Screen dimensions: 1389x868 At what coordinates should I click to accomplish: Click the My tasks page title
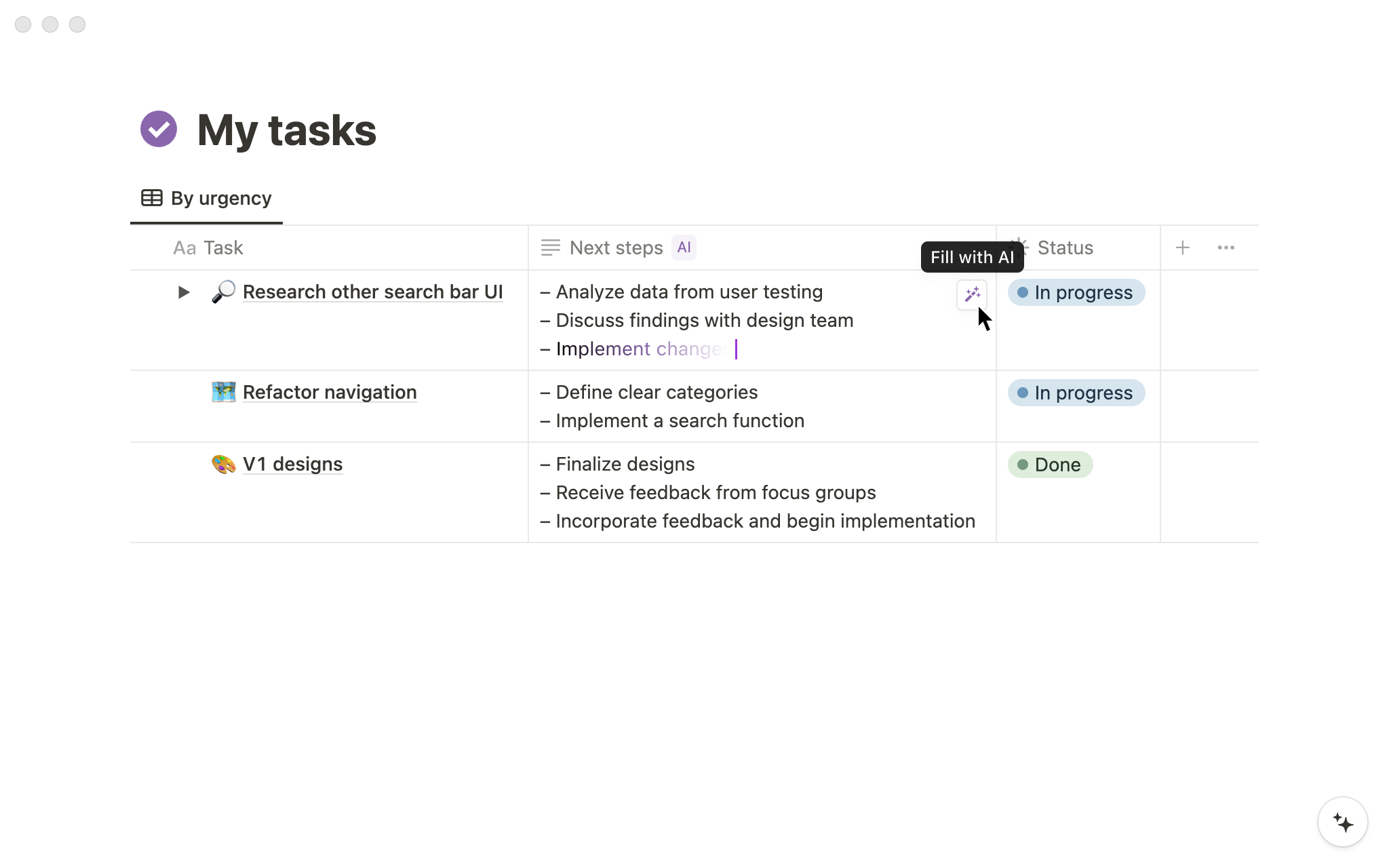[286, 130]
